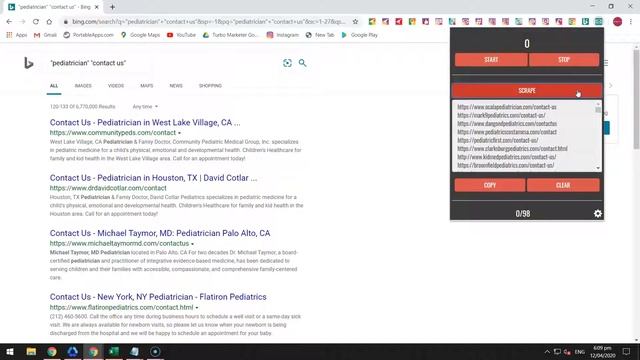The image size is (640, 360).
Task: Open the Chrome three-dot menu
Action: point(631,22)
